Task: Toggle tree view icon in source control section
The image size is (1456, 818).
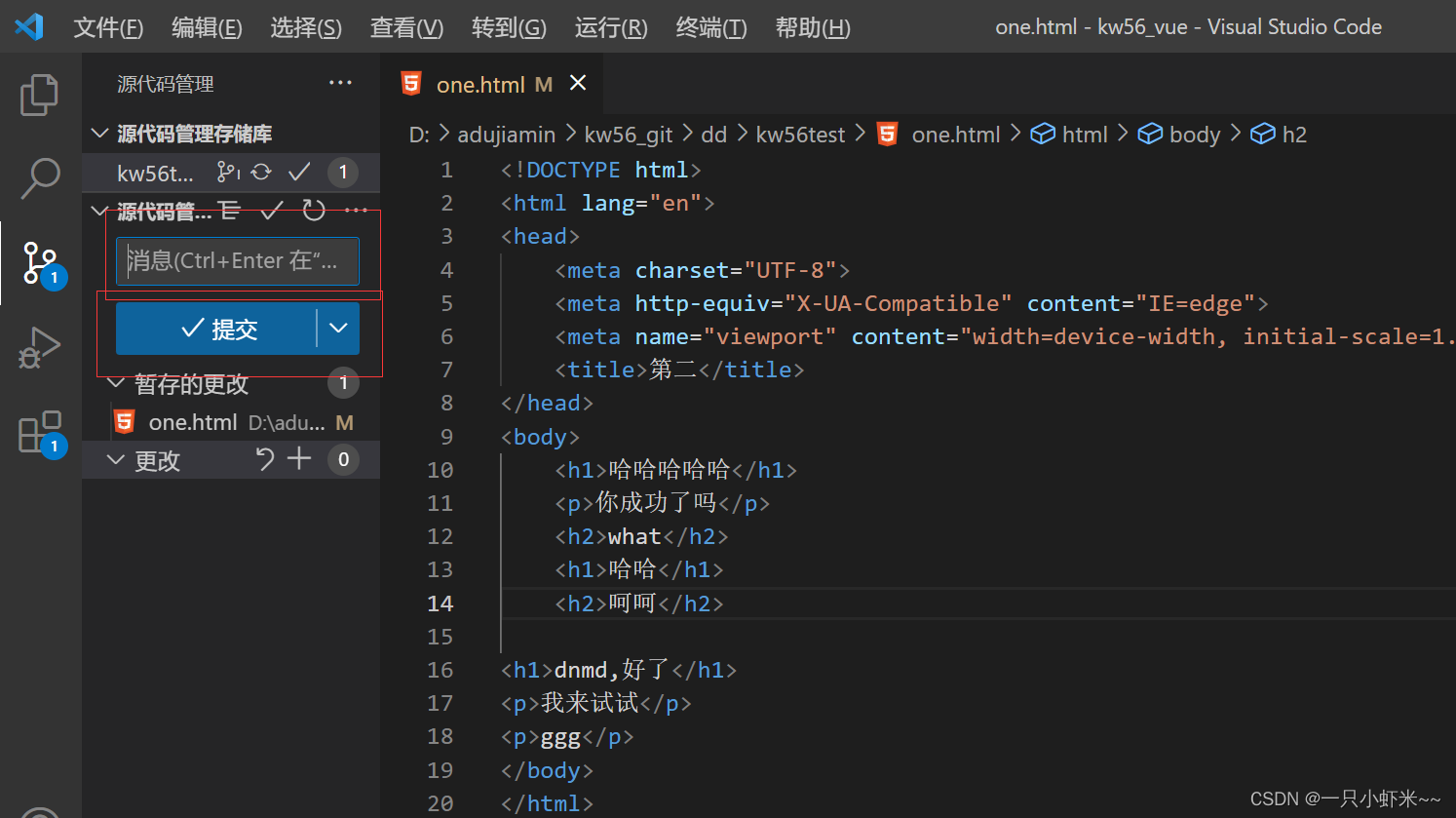Action: 230,210
